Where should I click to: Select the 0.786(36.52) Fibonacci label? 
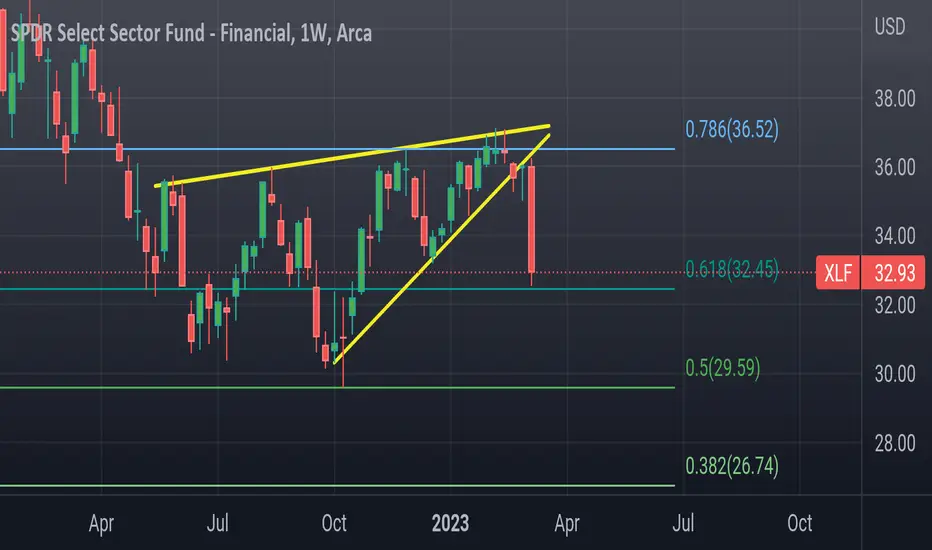[x=732, y=129]
